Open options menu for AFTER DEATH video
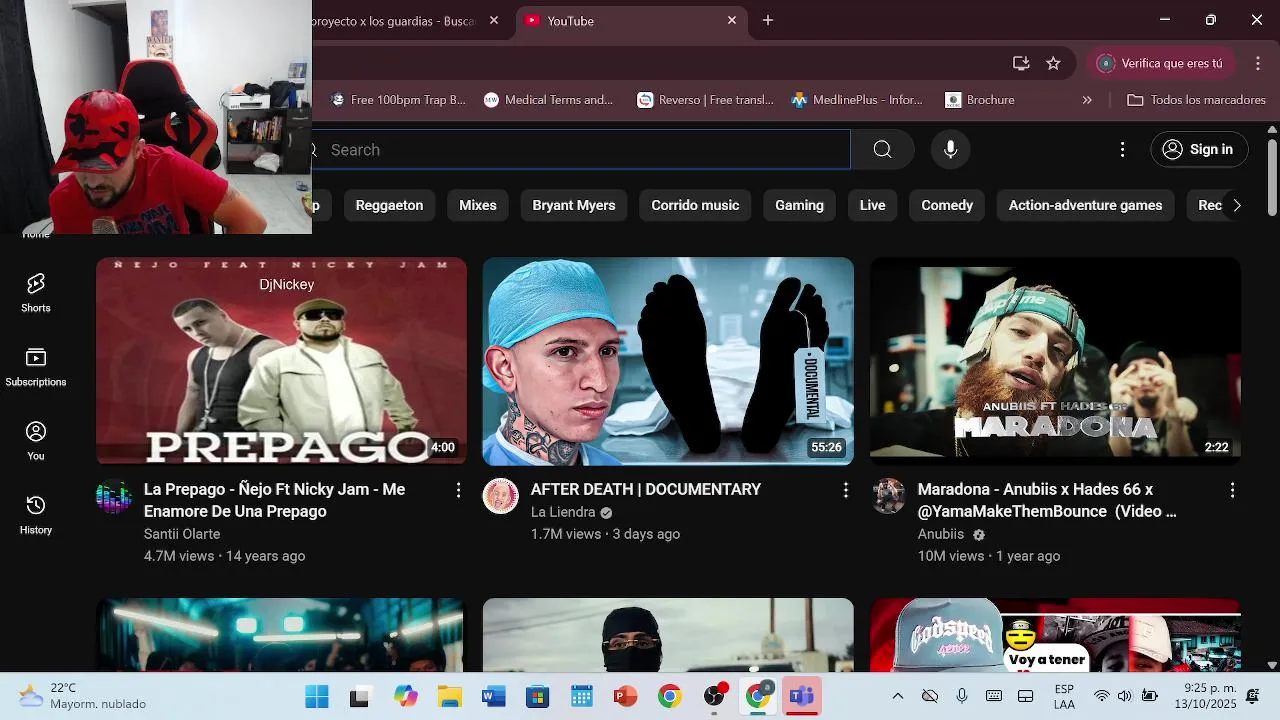The image size is (1280, 720). tap(845, 490)
